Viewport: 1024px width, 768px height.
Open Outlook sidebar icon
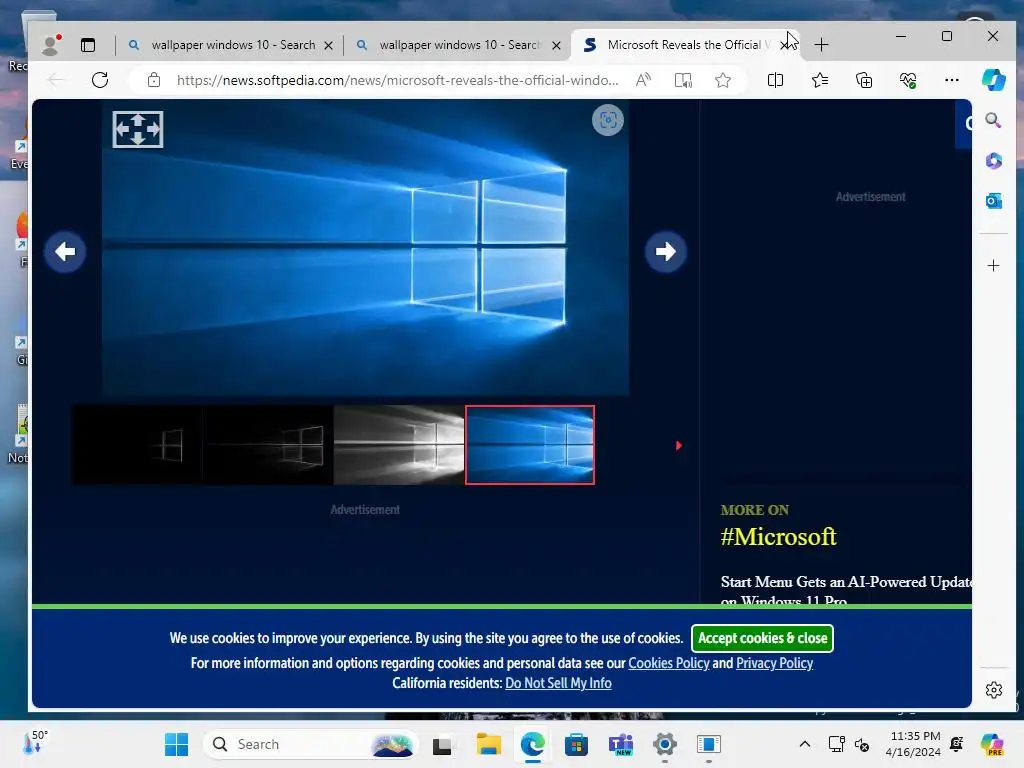993,201
